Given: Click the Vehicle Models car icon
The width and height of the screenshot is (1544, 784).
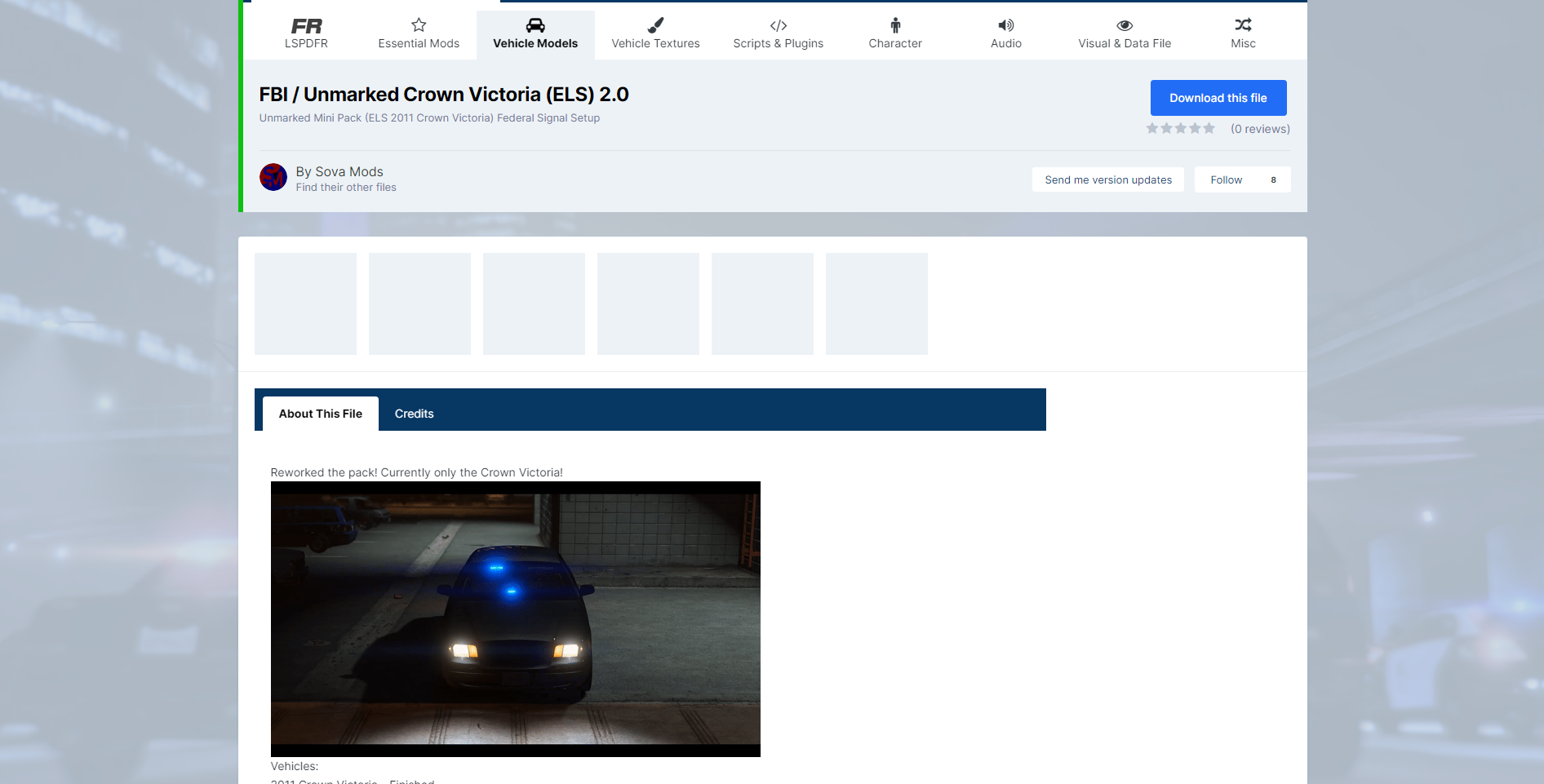Looking at the screenshot, I should pyautogui.click(x=535, y=25).
